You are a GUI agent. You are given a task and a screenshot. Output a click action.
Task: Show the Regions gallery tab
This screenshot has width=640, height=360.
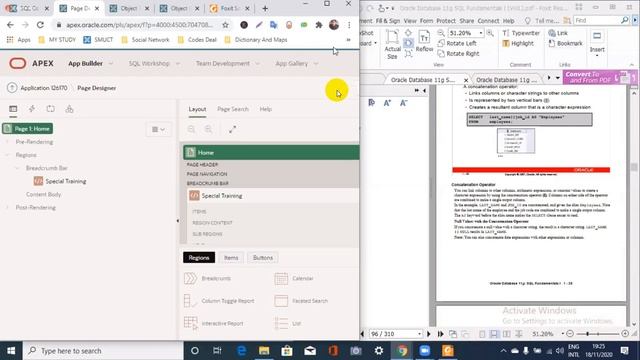[x=199, y=258]
